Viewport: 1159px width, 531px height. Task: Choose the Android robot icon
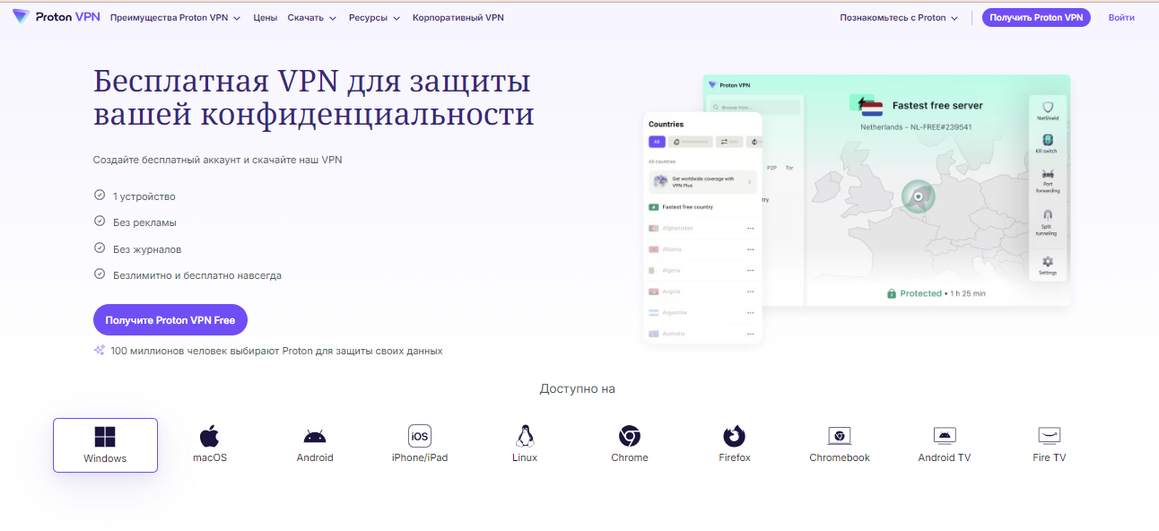click(x=315, y=436)
